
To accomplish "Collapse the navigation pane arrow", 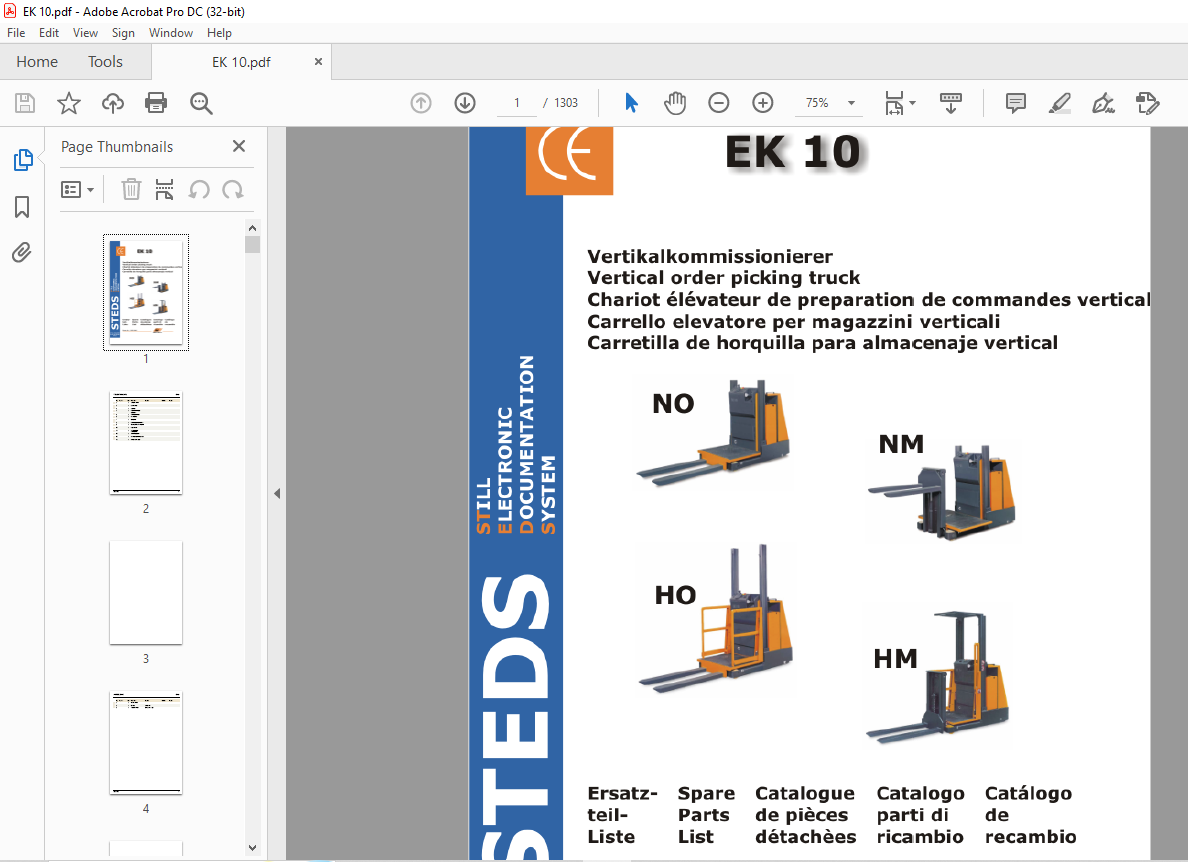I will point(277,493).
